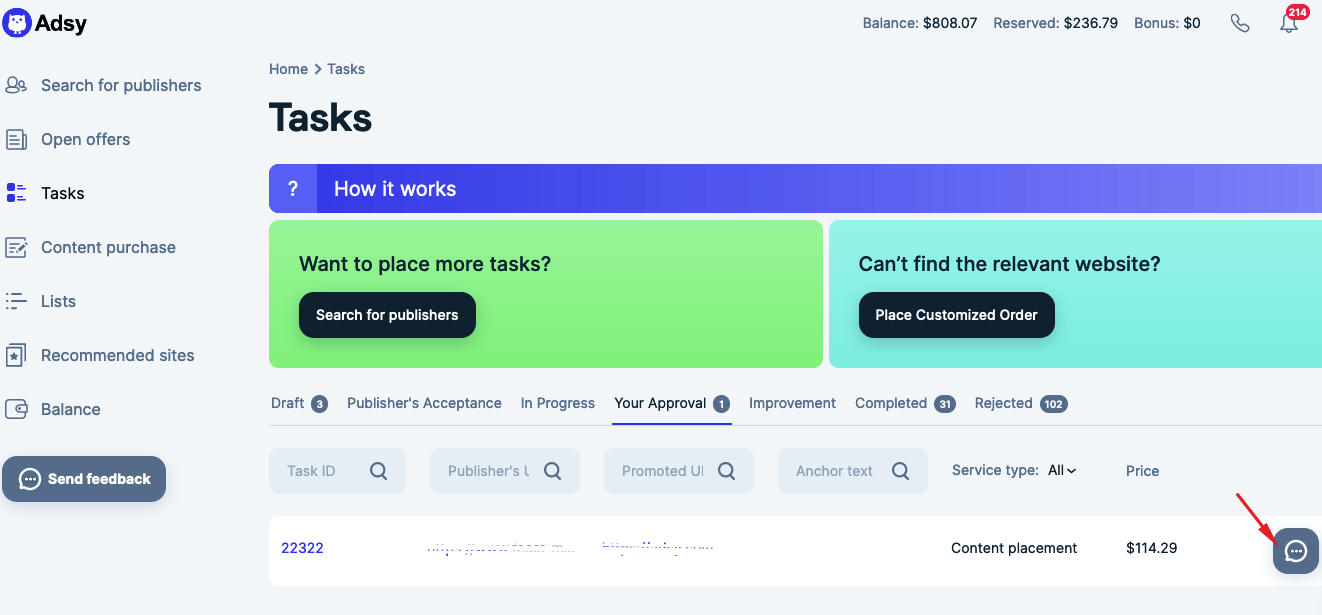Open the Service type All dropdown
Image resolution: width=1322 pixels, height=615 pixels.
pyautogui.click(x=1062, y=470)
